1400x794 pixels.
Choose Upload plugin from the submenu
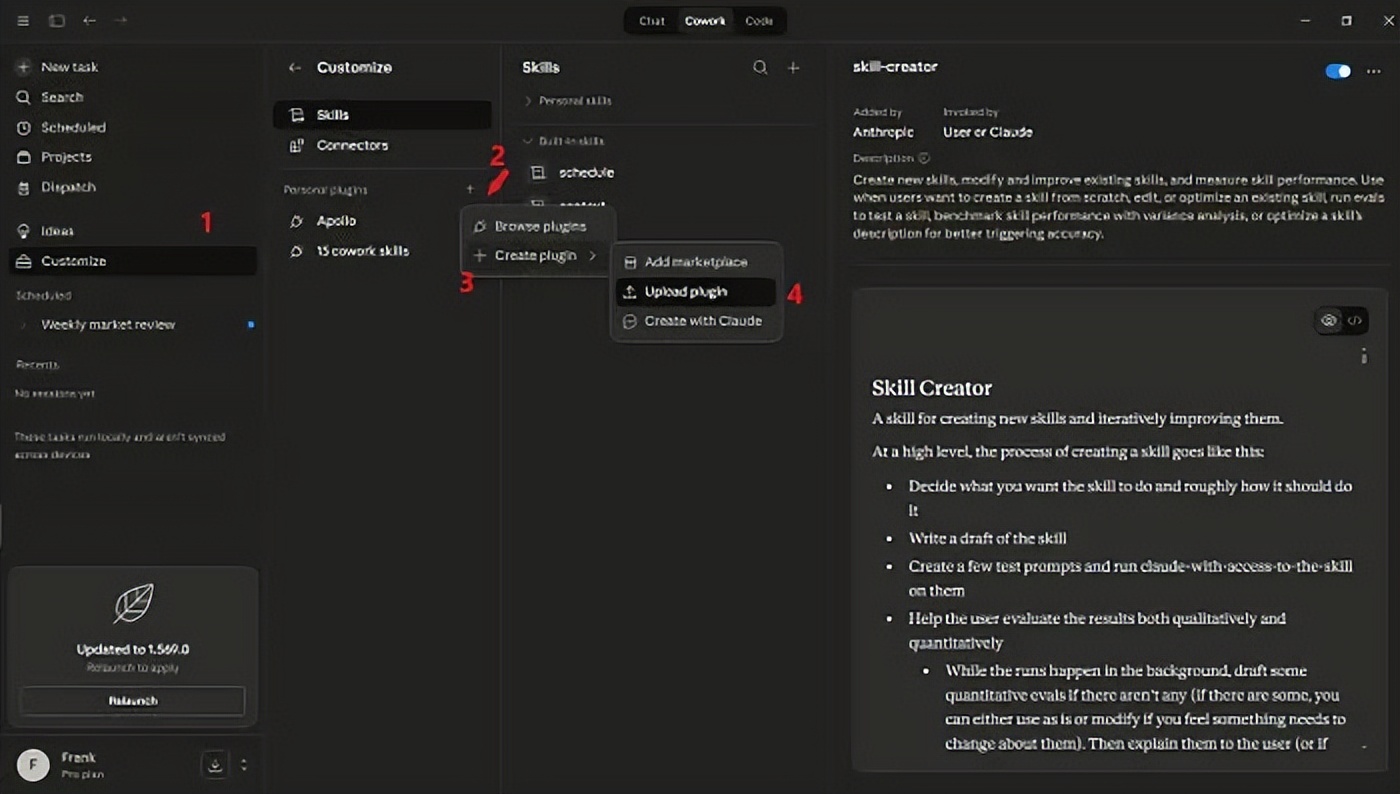point(696,292)
